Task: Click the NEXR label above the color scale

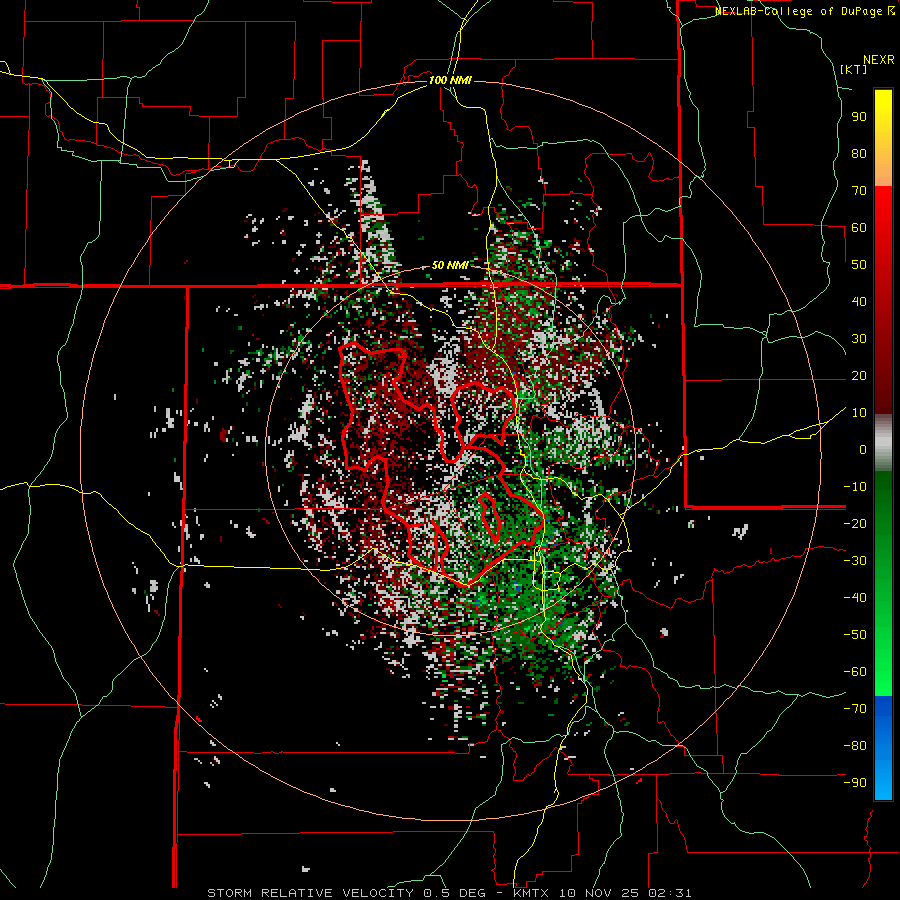Action: [x=879, y=60]
